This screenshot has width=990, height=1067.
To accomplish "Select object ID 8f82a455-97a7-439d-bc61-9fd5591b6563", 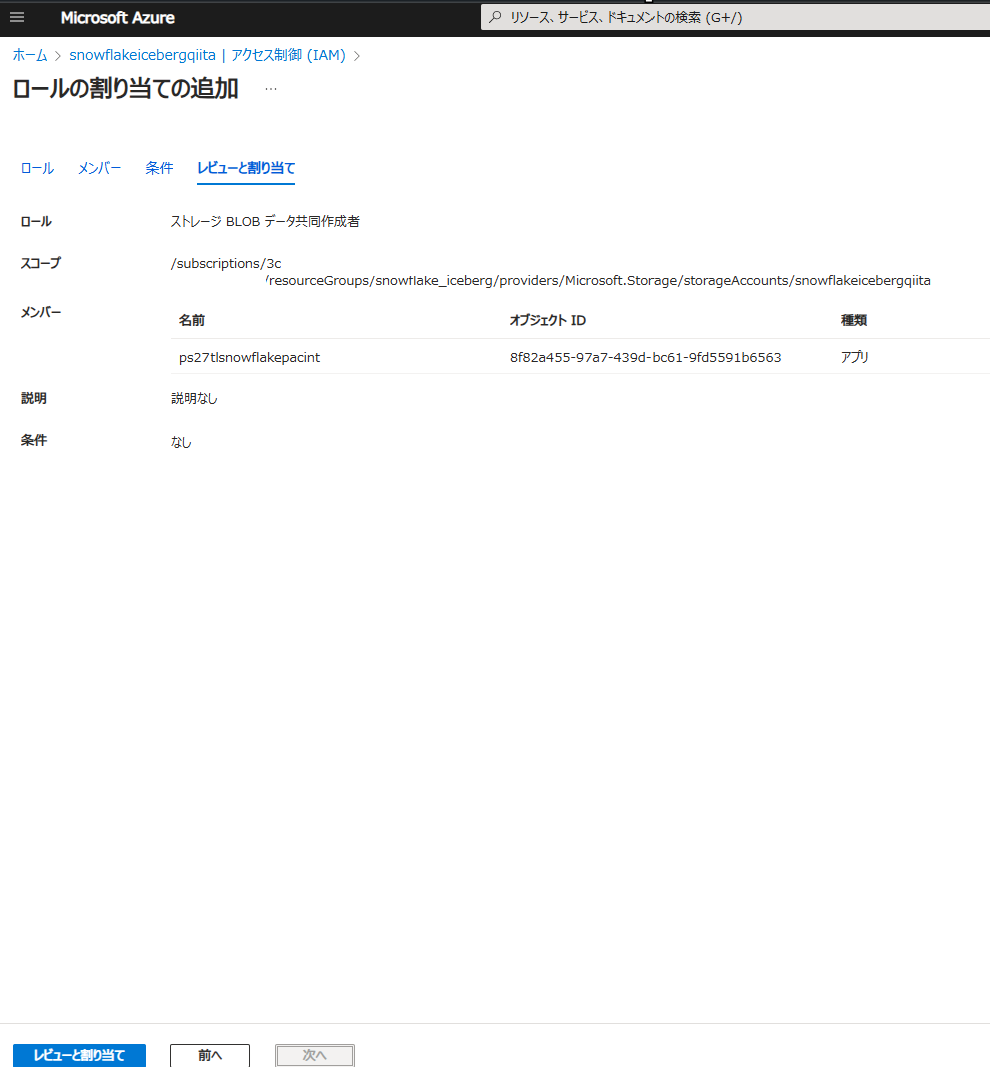I will pyautogui.click(x=645, y=357).
